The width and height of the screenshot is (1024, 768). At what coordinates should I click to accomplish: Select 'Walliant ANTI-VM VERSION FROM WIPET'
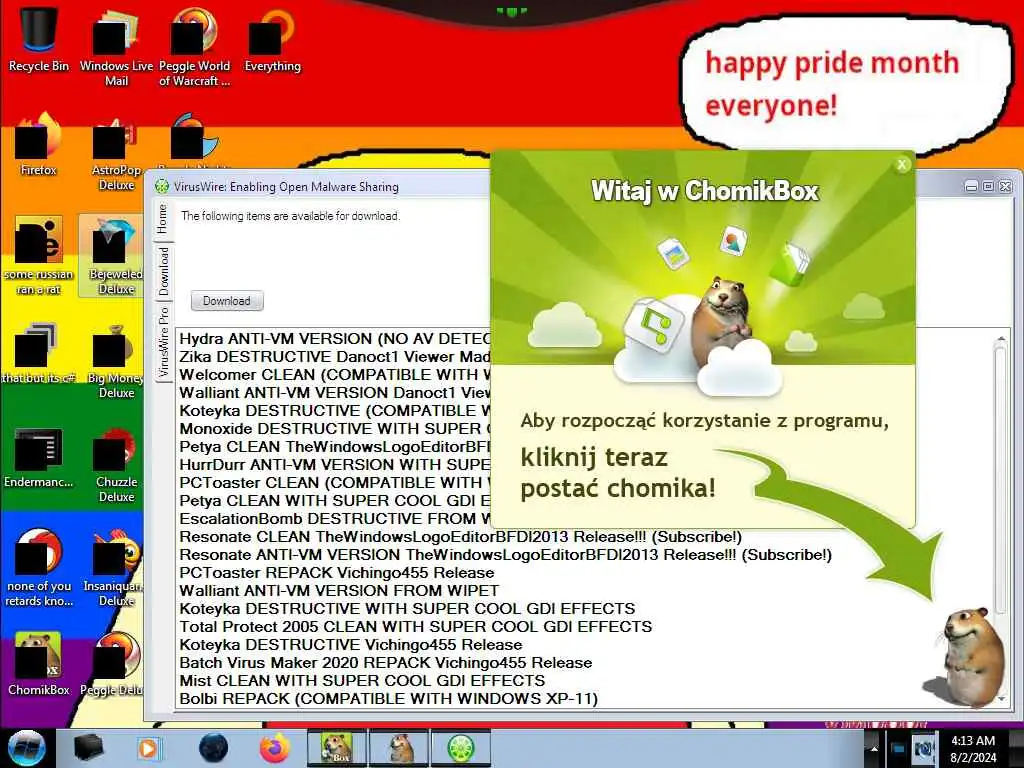[339, 590]
